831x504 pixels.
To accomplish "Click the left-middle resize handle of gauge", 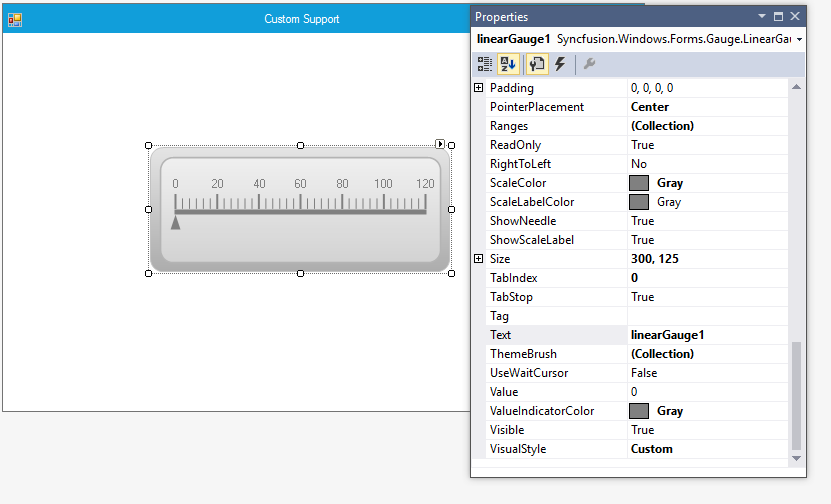I will click(148, 209).
